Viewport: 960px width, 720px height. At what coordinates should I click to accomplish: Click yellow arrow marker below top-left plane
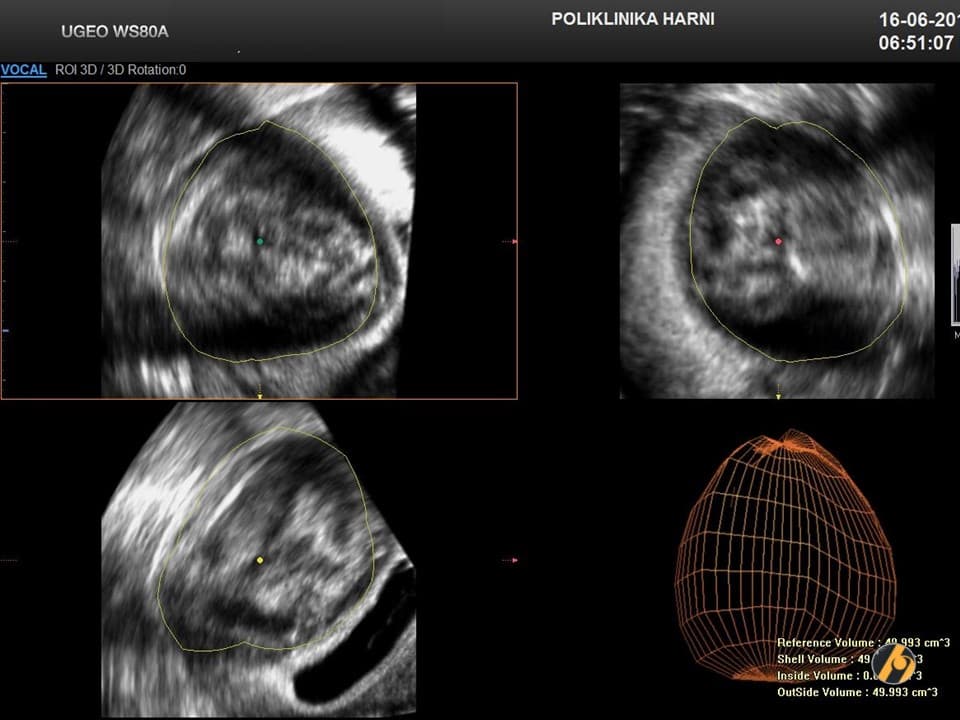[x=260, y=395]
